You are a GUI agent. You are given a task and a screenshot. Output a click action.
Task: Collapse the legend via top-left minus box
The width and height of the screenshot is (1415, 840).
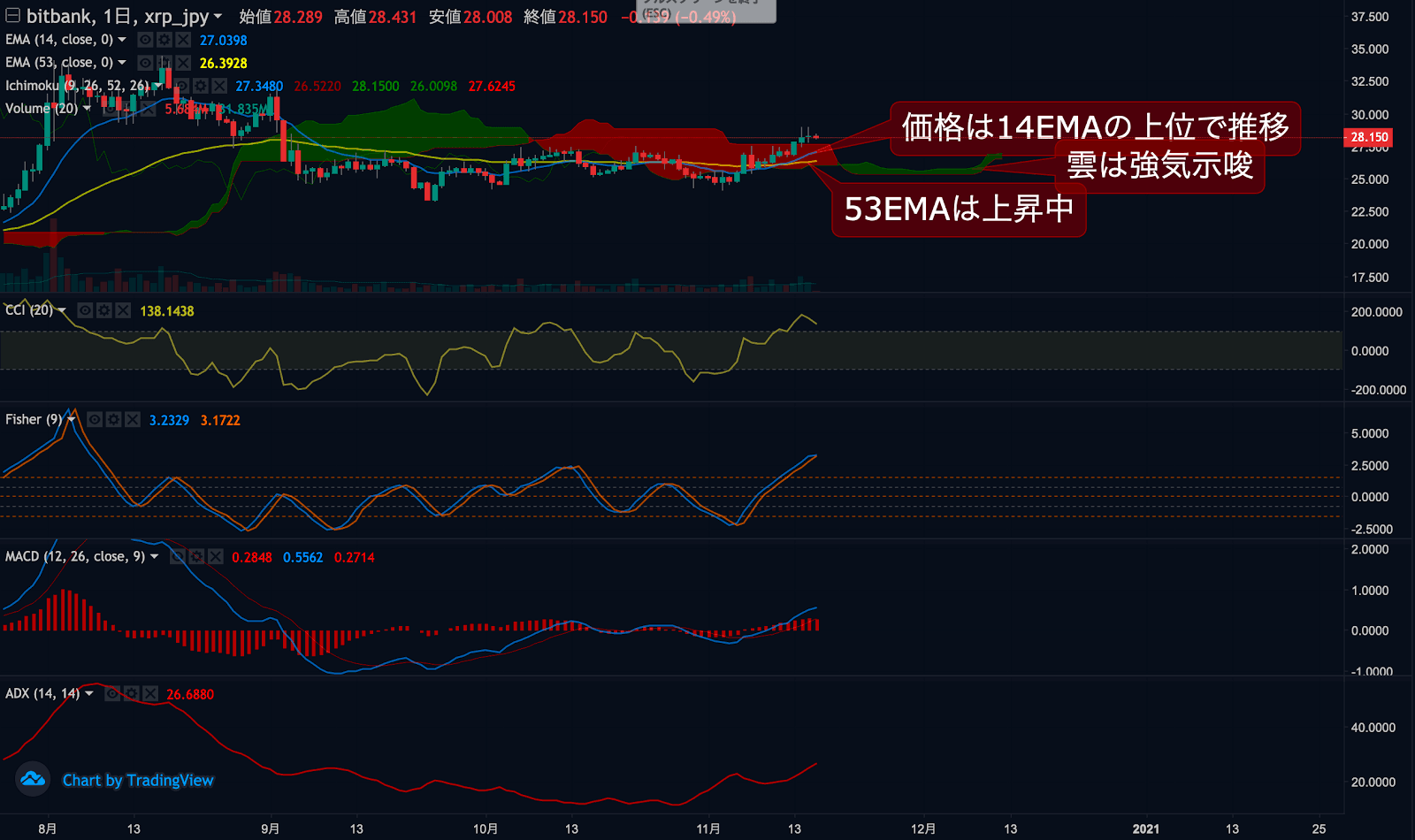[x=12, y=15]
